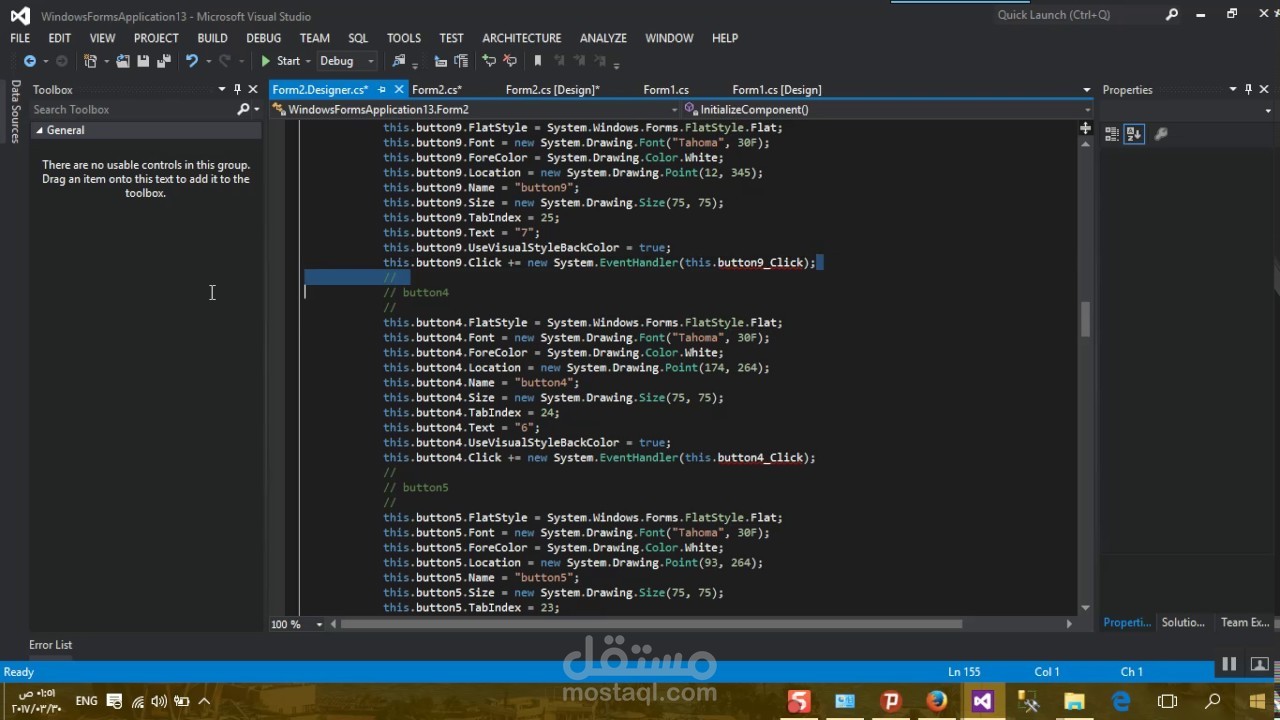Toggle a bookmark on the current line
Image resolution: width=1280 pixels, height=720 pixels.
tap(537, 61)
